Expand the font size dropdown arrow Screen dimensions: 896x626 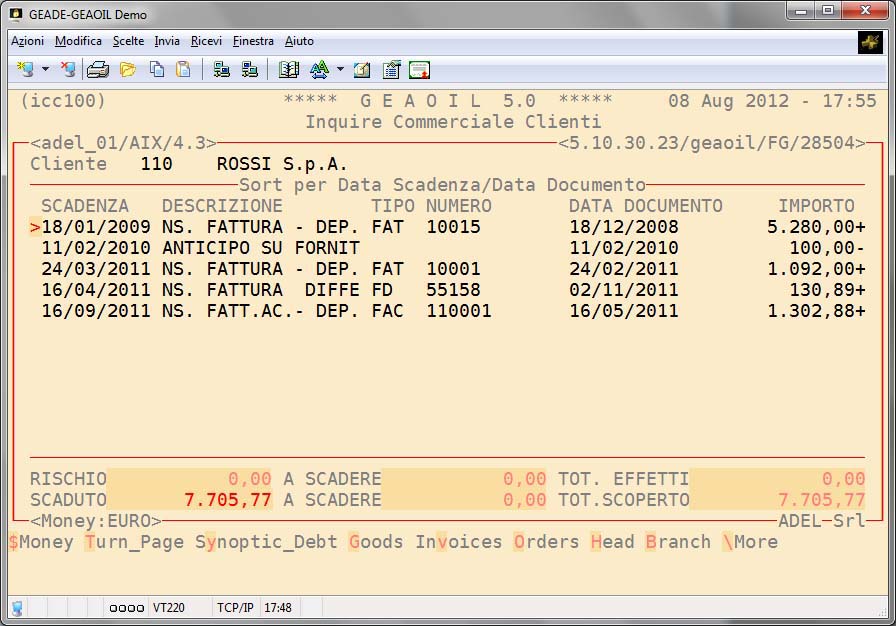pyautogui.click(x=340, y=70)
